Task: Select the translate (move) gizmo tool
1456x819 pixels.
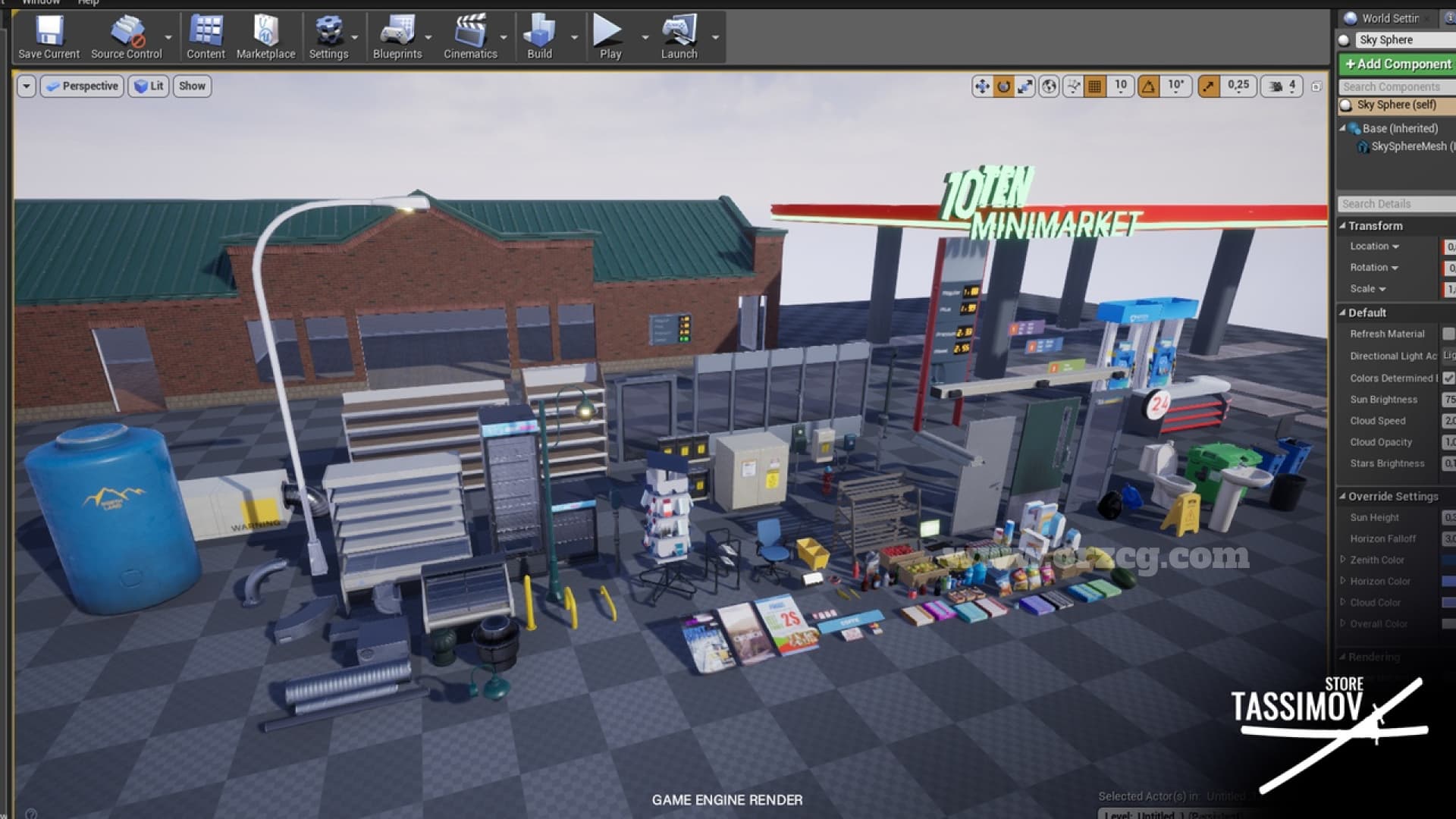Action: coord(982,86)
